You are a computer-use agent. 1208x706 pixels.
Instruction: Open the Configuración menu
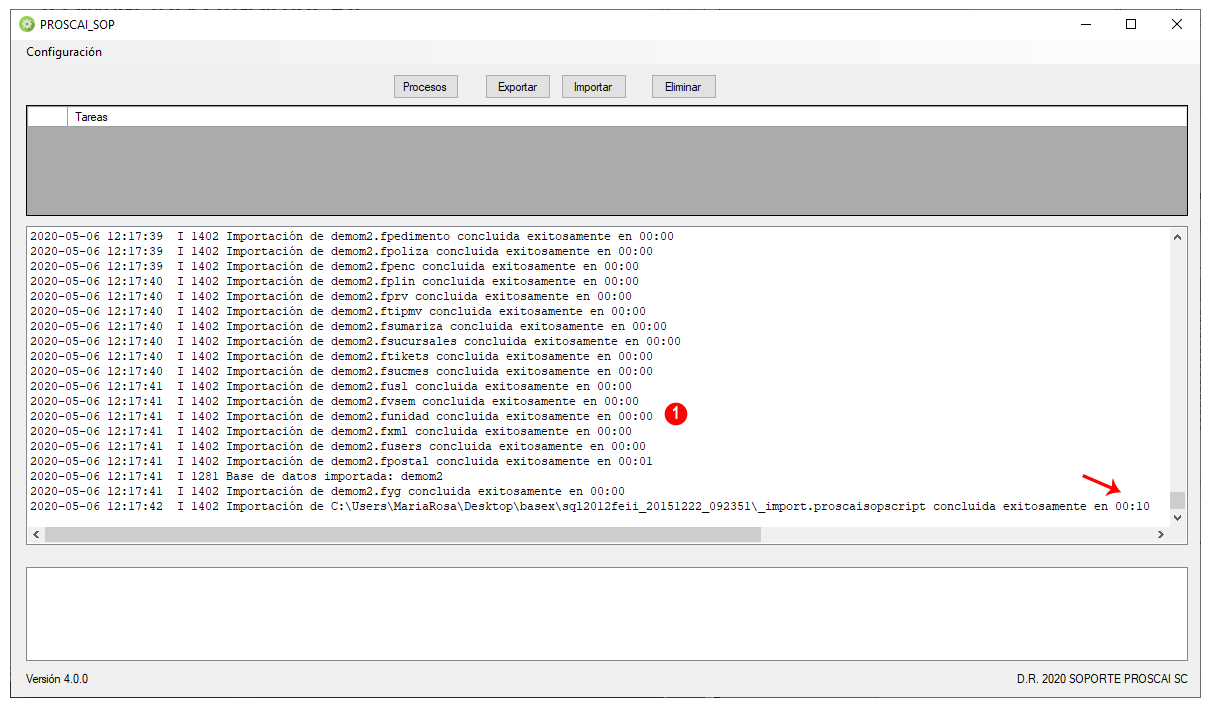point(64,52)
